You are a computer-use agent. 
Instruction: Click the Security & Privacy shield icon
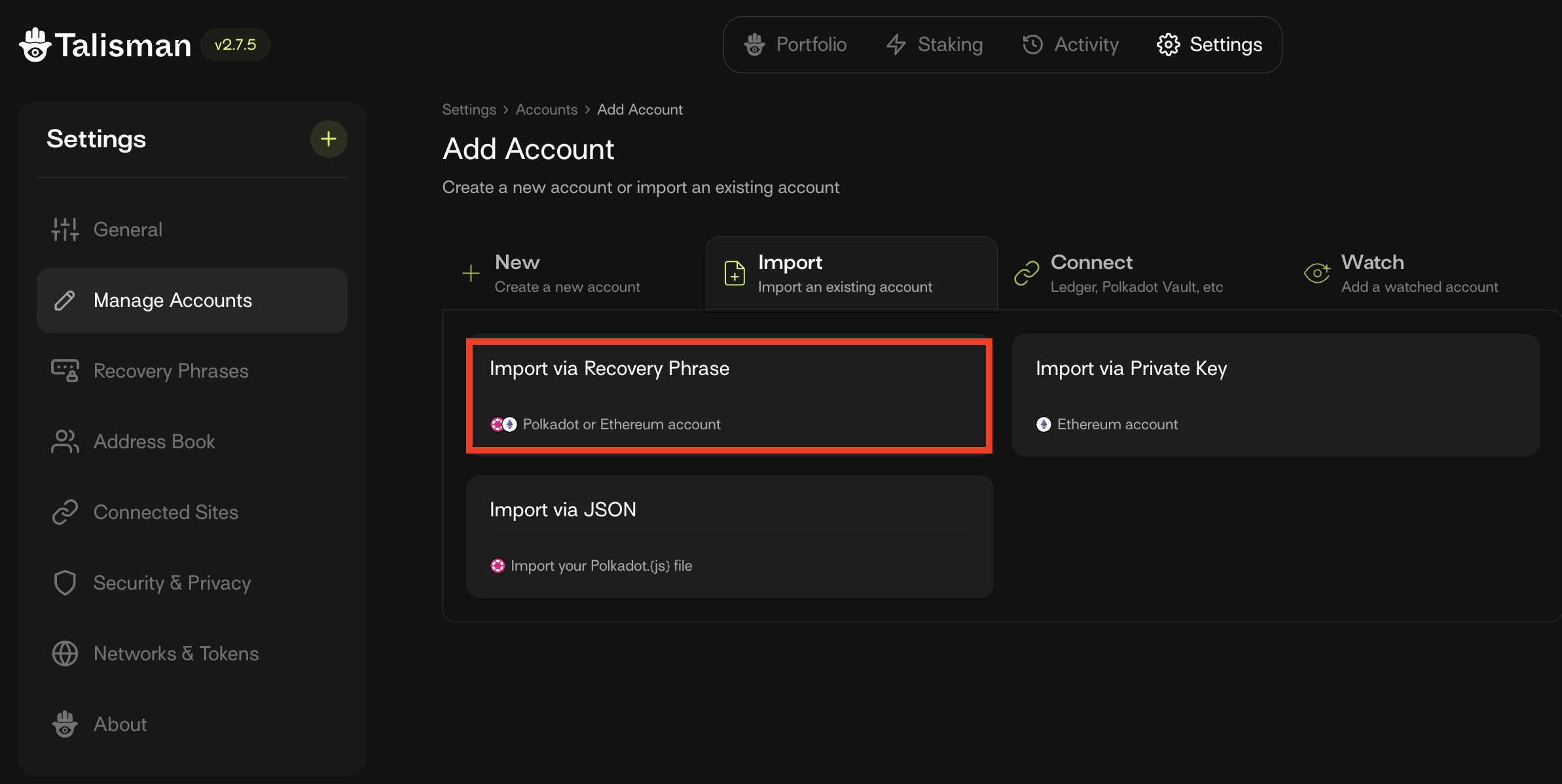tap(65, 582)
